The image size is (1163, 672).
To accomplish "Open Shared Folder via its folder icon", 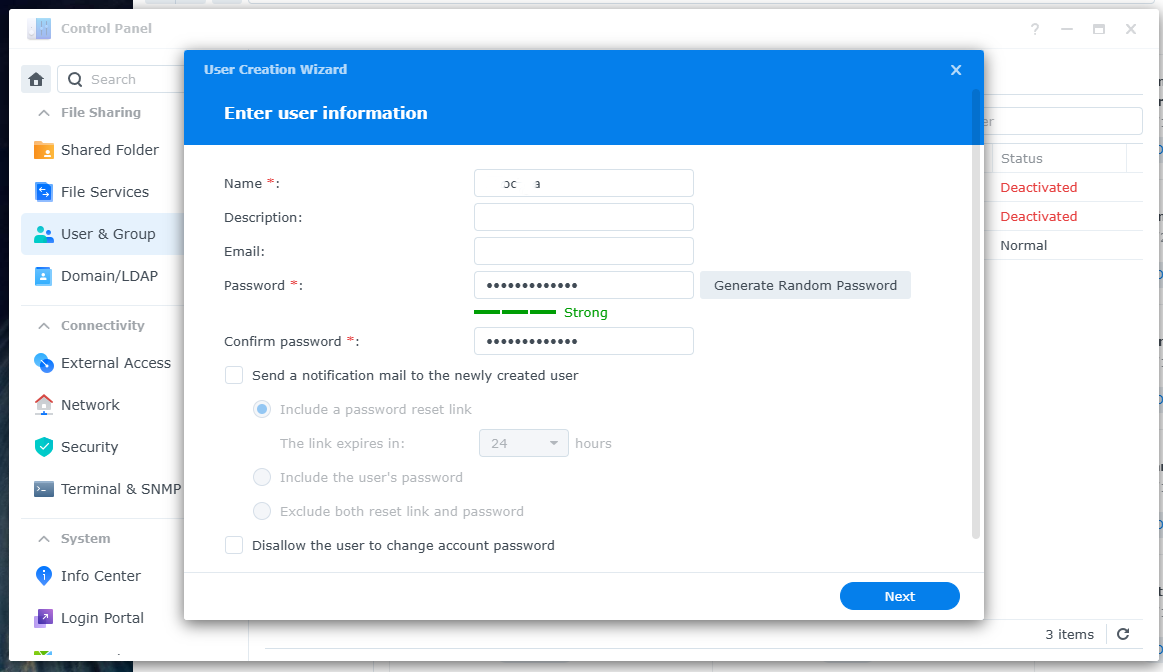I will [44, 150].
